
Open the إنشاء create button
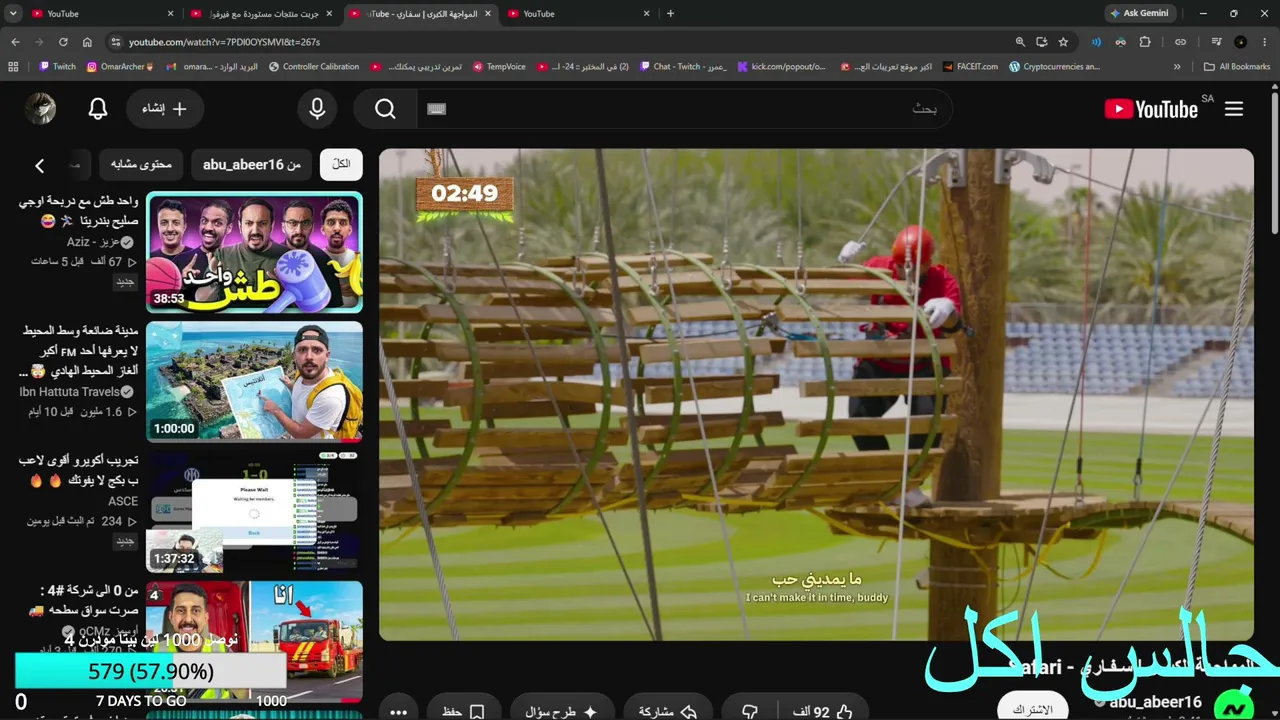pos(165,109)
